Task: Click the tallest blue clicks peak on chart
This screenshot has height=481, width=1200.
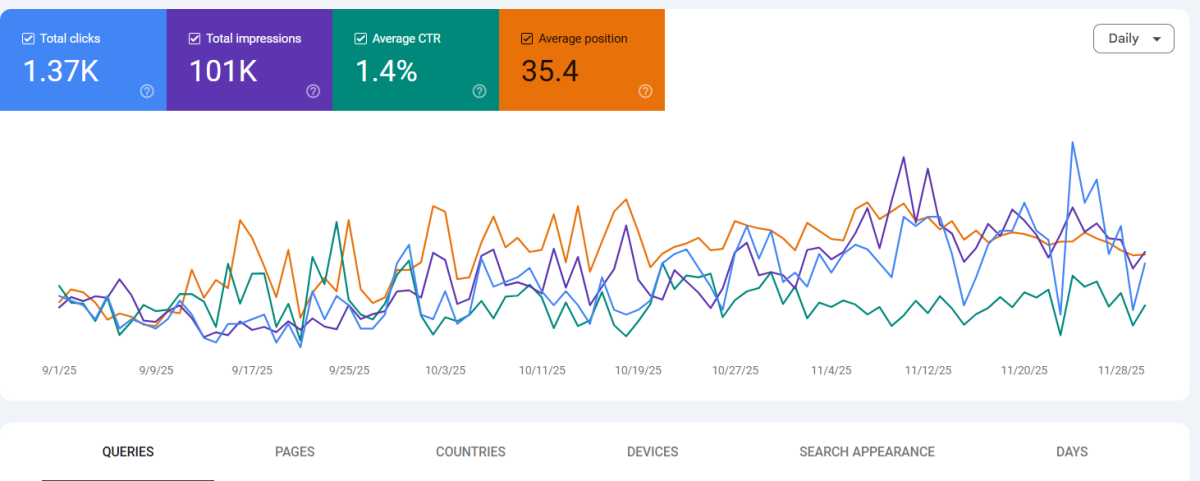Action: (1073, 143)
